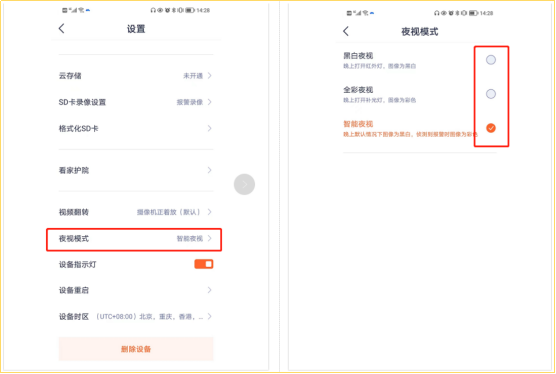Open 设备重启 chevron arrow
Screen dimensions: 556x374
pyautogui.click(x=210, y=290)
